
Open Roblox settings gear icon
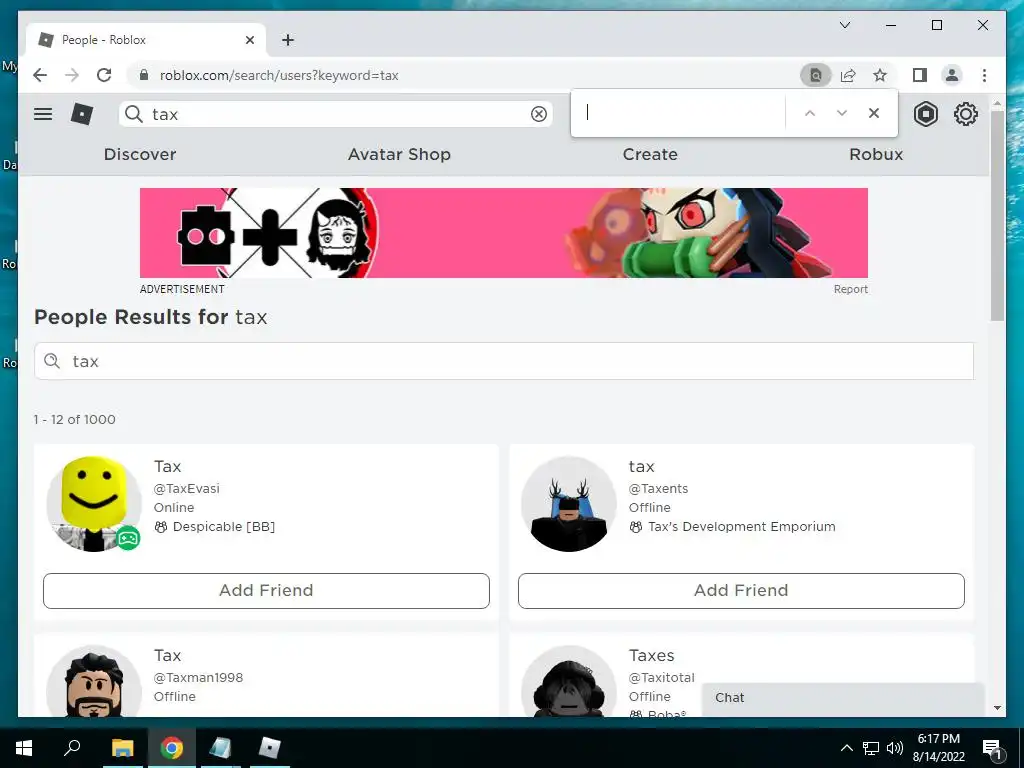[966, 114]
